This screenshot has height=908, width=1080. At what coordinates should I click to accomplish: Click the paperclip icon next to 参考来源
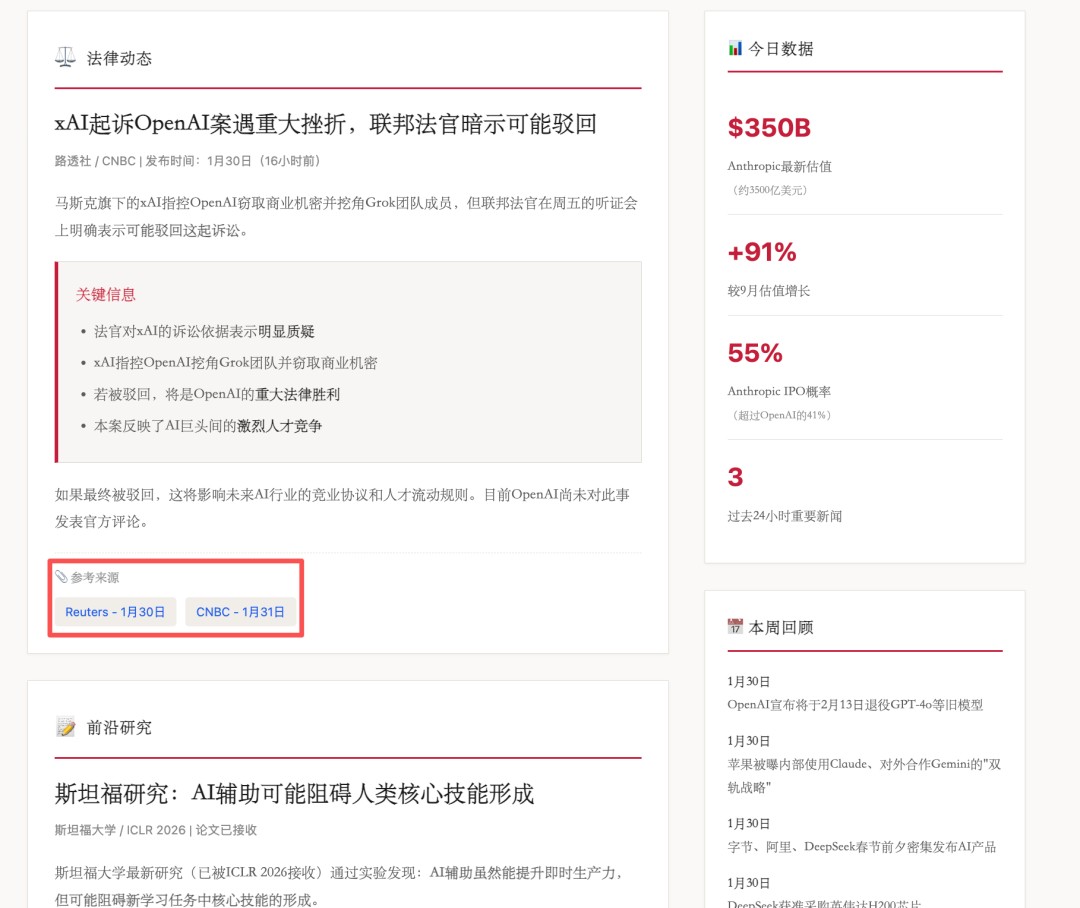(x=61, y=577)
